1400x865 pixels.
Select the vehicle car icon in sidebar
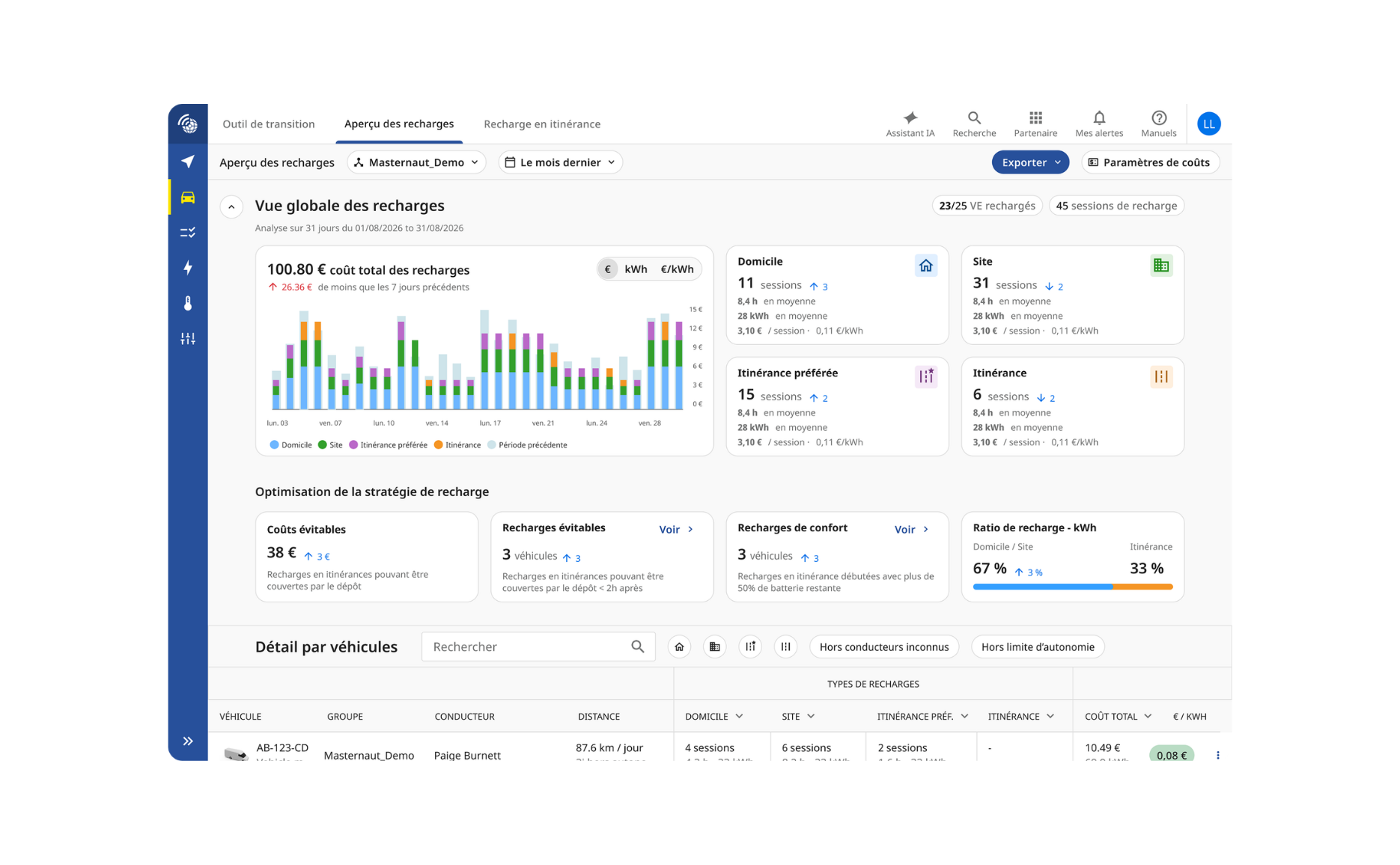[188, 198]
